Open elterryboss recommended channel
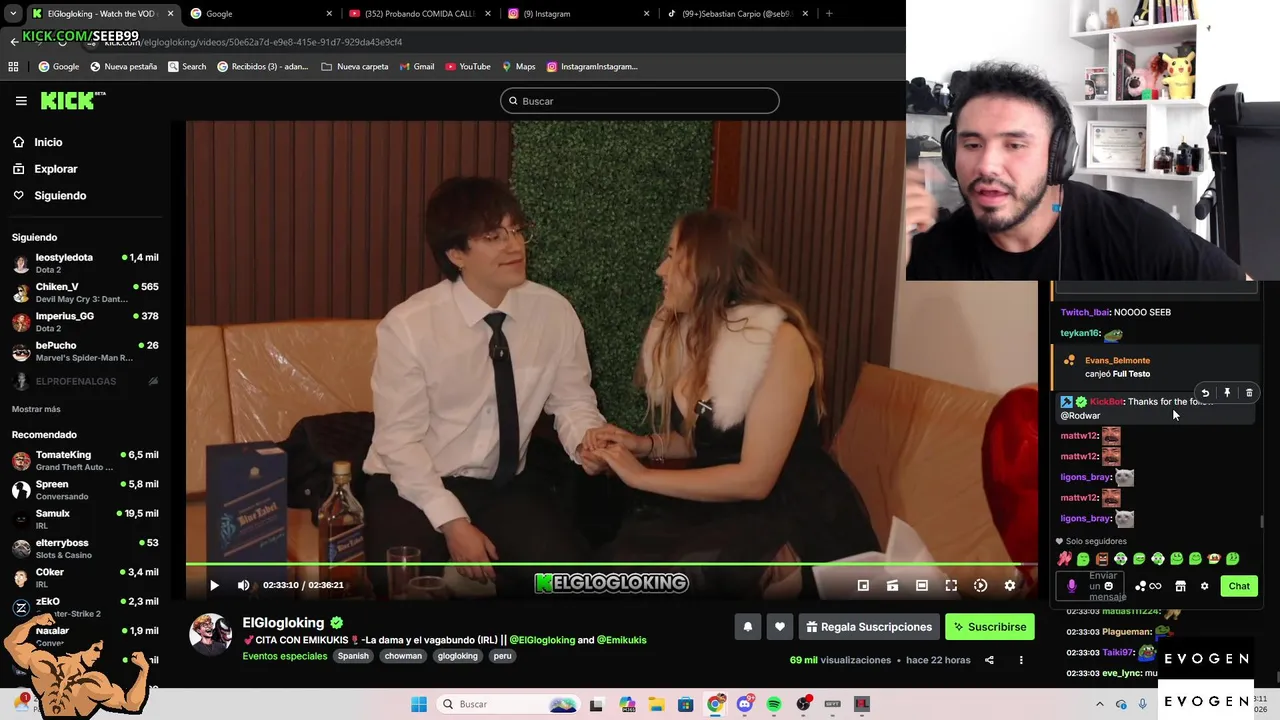1280x720 pixels. pos(85,548)
